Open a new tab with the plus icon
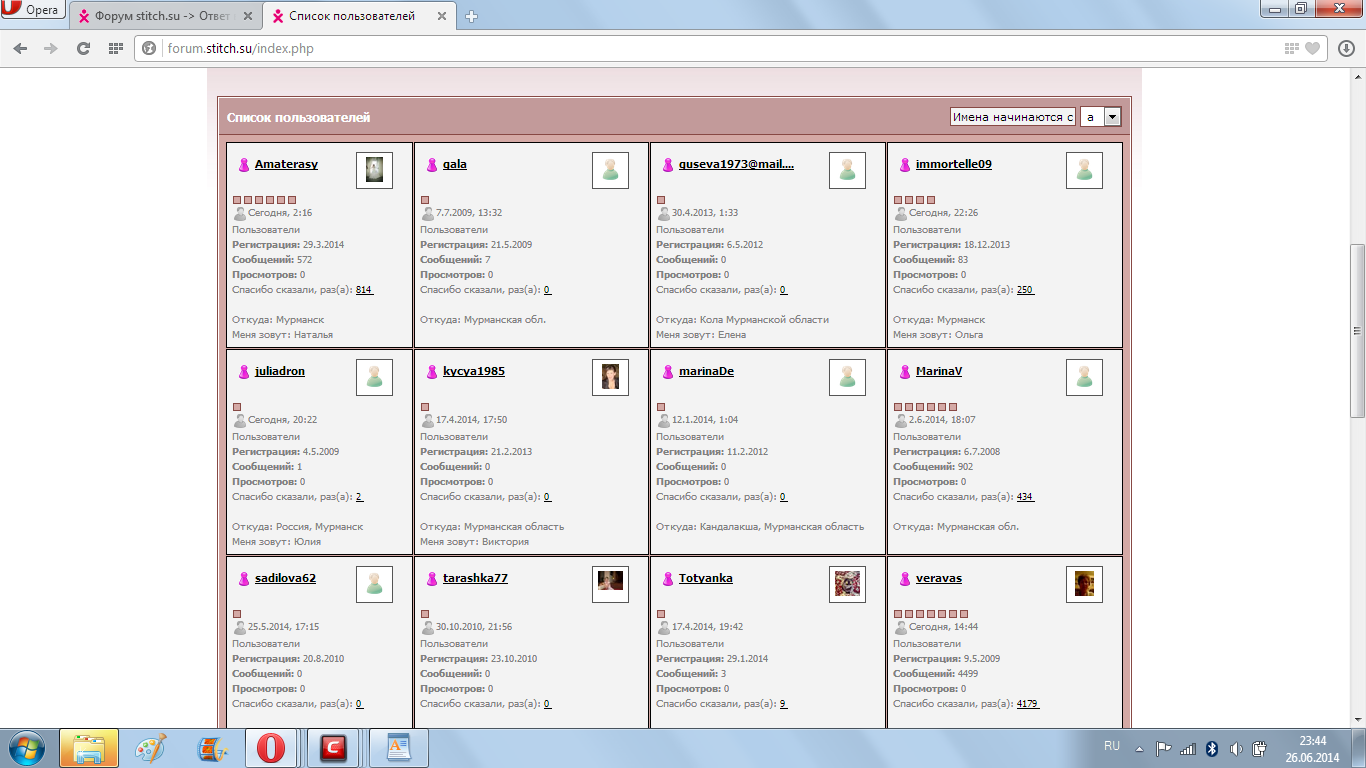The image size is (1366, 768). [472, 16]
